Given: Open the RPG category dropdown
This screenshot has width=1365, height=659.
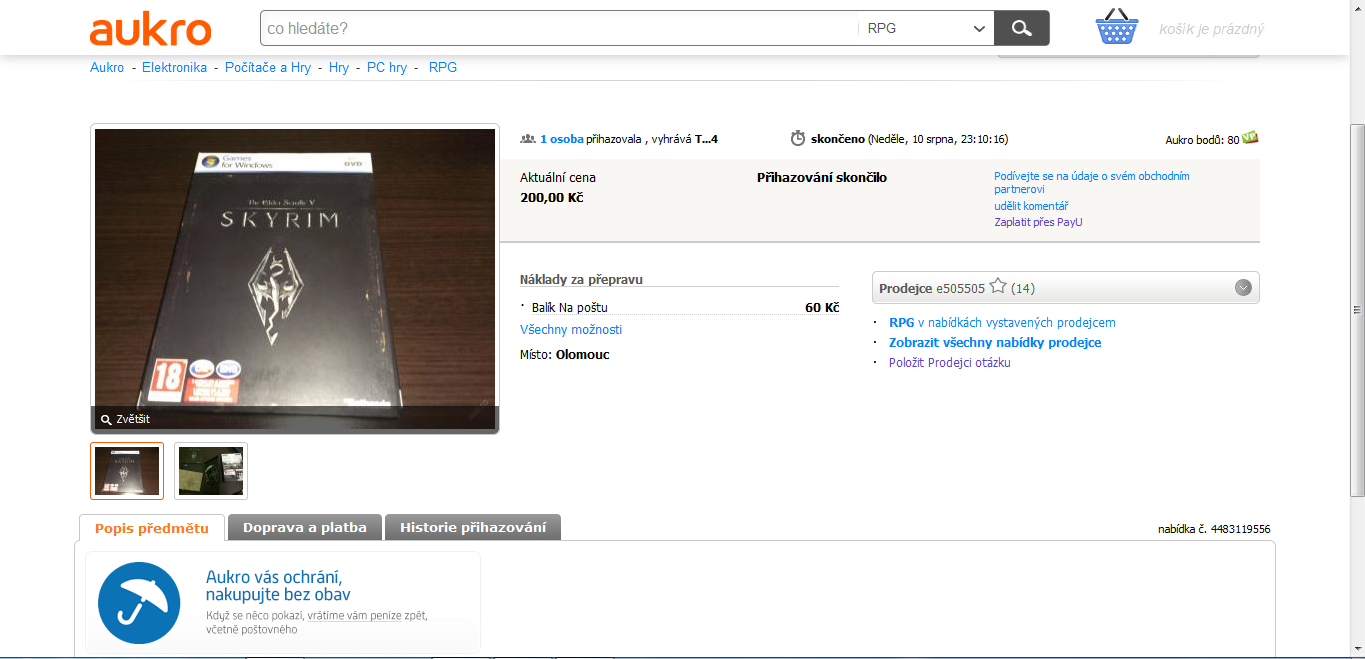Looking at the screenshot, I should coord(925,28).
